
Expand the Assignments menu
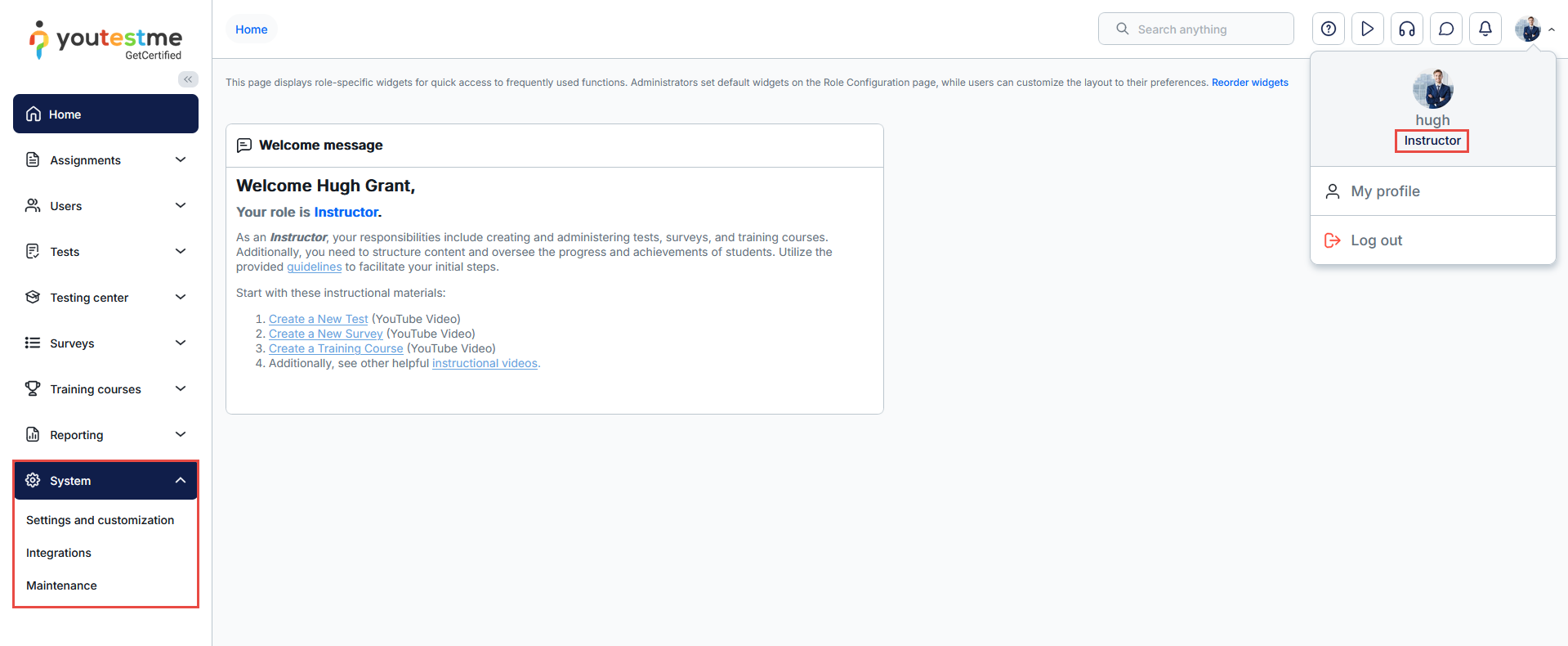pyautogui.click(x=105, y=160)
